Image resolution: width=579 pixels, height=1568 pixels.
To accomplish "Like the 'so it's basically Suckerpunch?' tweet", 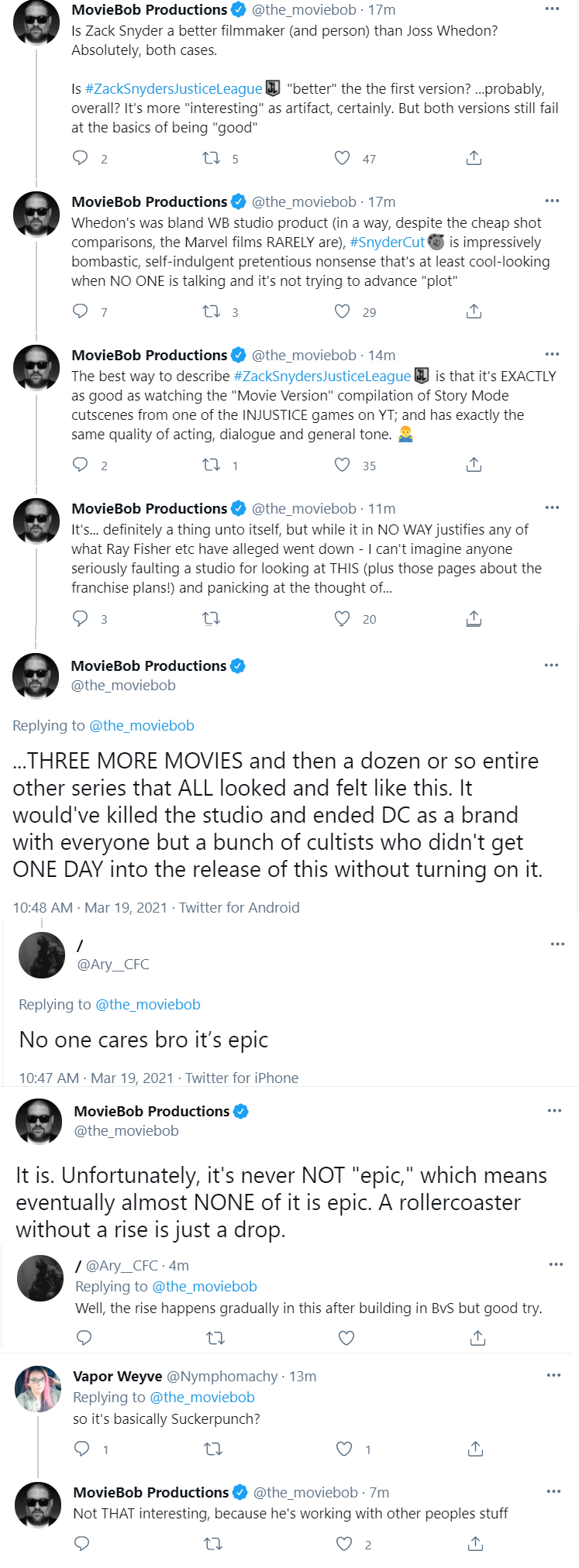I will 344,1449.
